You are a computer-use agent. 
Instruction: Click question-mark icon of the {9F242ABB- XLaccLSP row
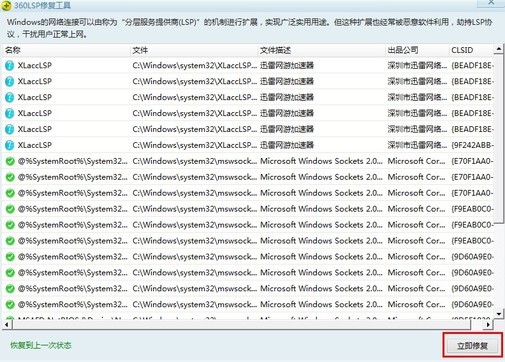click(x=10, y=145)
